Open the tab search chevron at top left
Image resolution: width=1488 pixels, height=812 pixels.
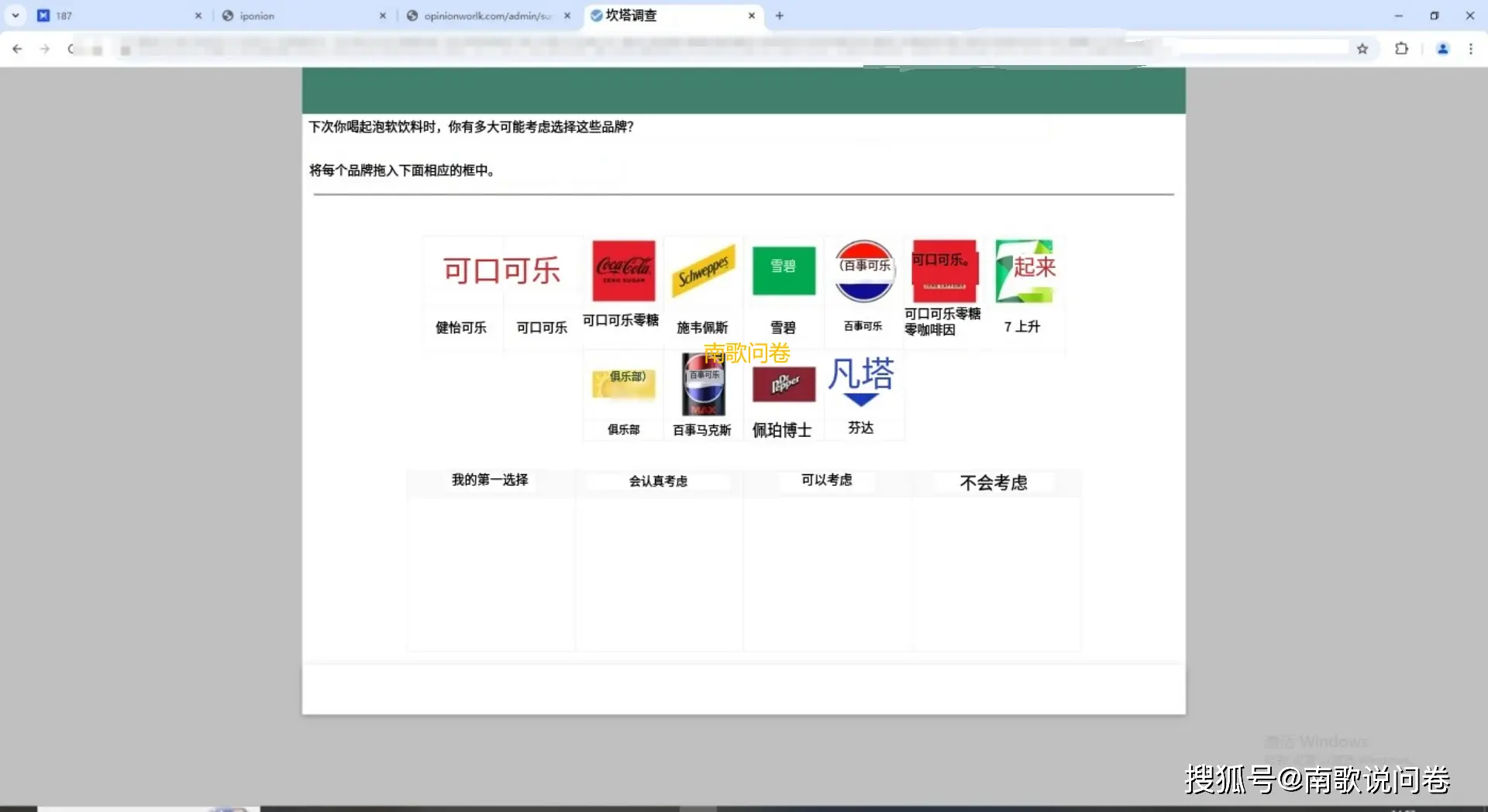click(15, 15)
